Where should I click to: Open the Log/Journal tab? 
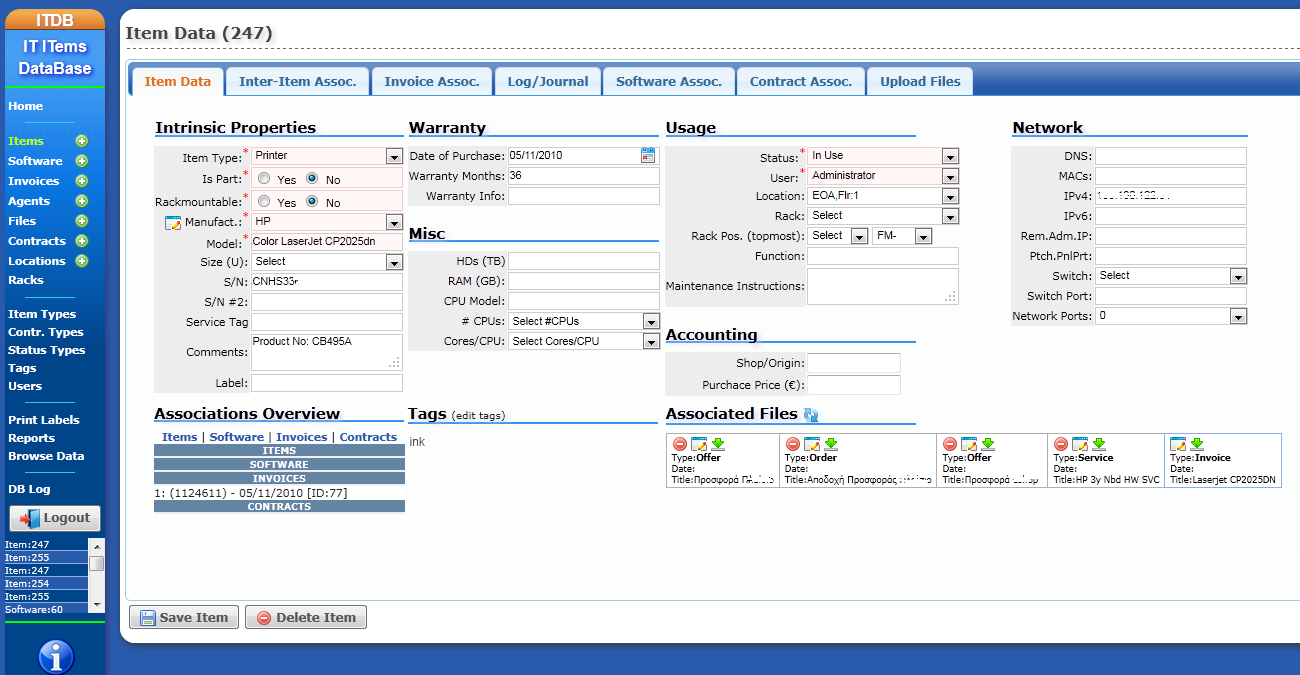[548, 81]
